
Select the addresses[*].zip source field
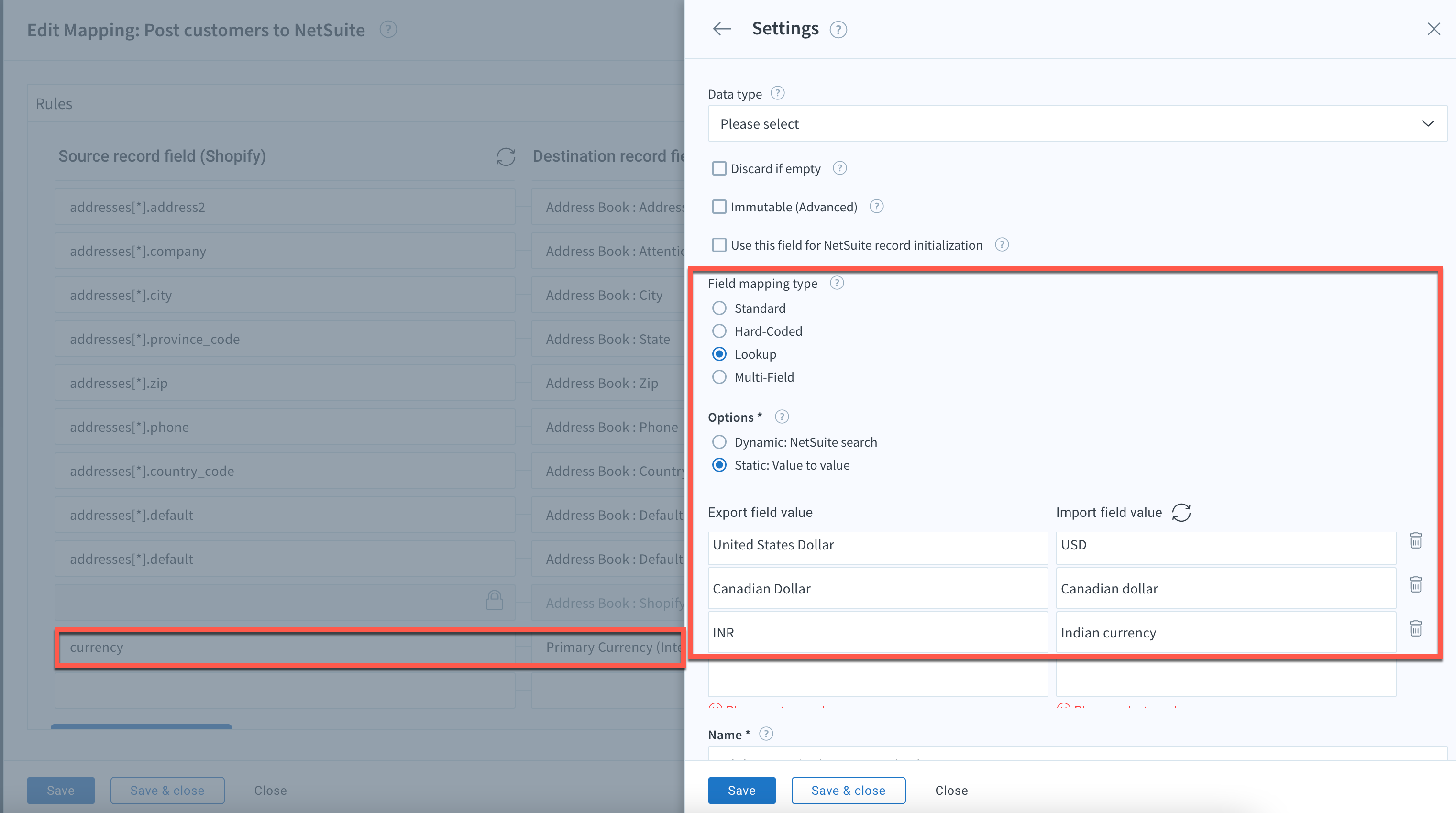(285, 383)
